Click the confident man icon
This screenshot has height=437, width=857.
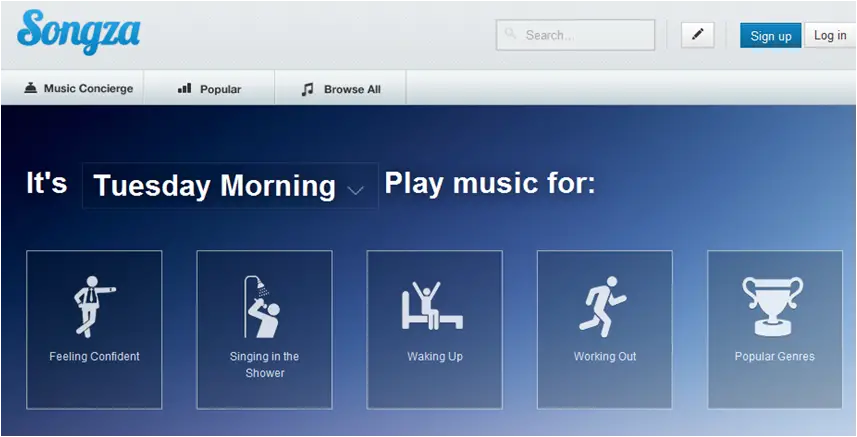(94, 306)
